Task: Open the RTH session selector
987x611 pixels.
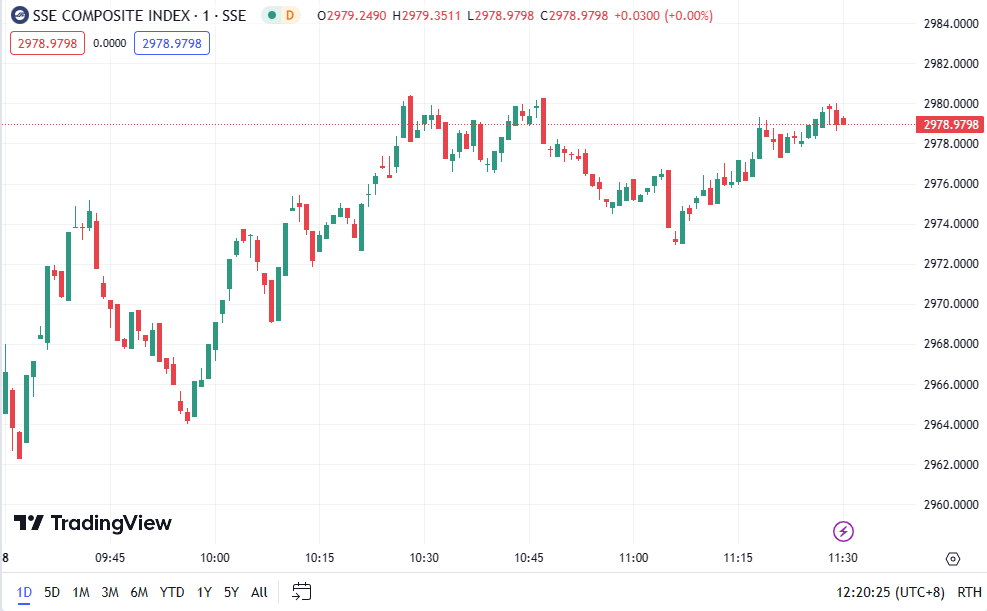Action: (969, 592)
